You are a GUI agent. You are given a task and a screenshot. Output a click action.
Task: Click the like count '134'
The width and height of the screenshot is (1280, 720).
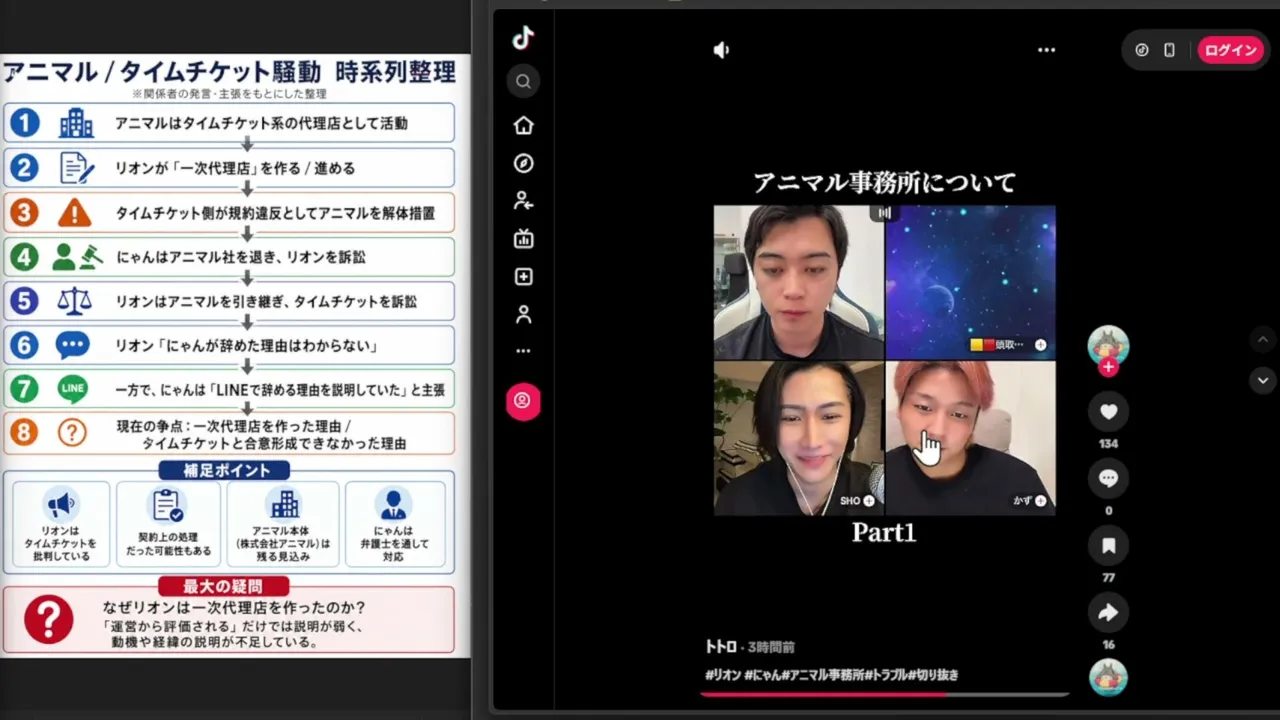(1108, 444)
